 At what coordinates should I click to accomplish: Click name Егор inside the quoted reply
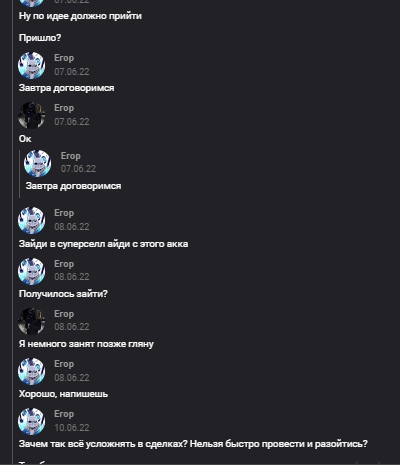(x=71, y=156)
